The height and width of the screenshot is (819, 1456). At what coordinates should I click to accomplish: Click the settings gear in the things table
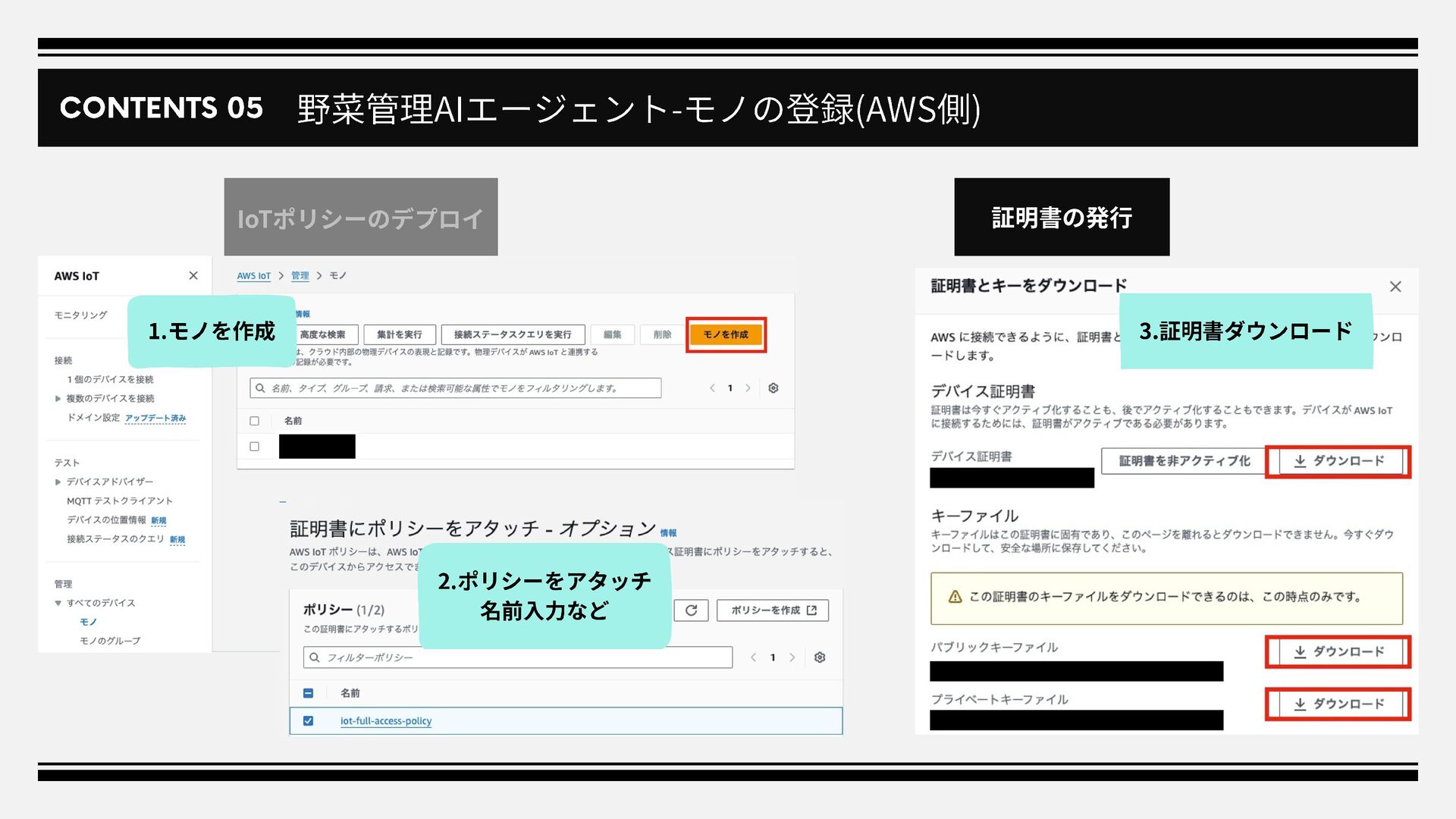(773, 388)
